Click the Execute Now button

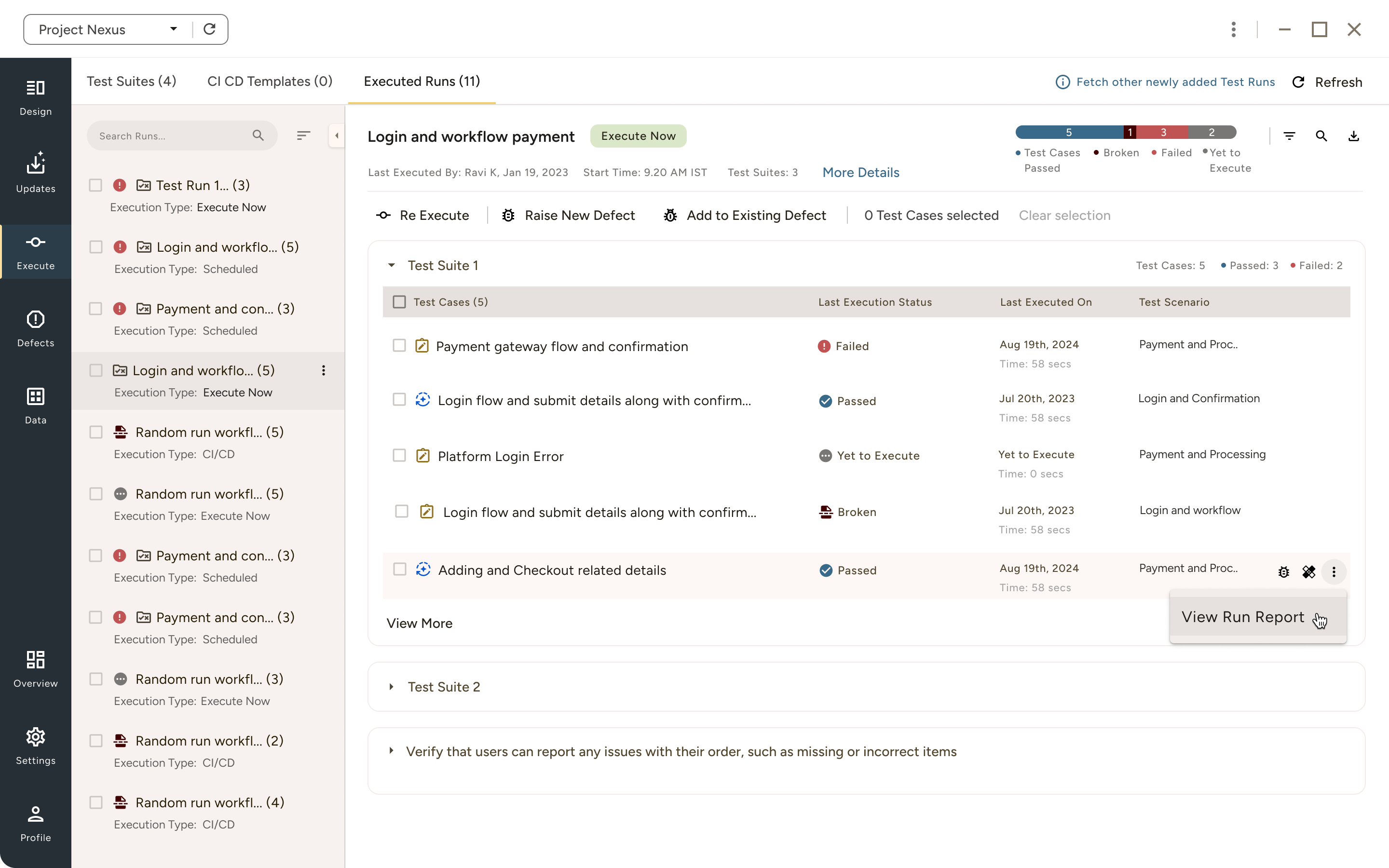click(x=638, y=136)
